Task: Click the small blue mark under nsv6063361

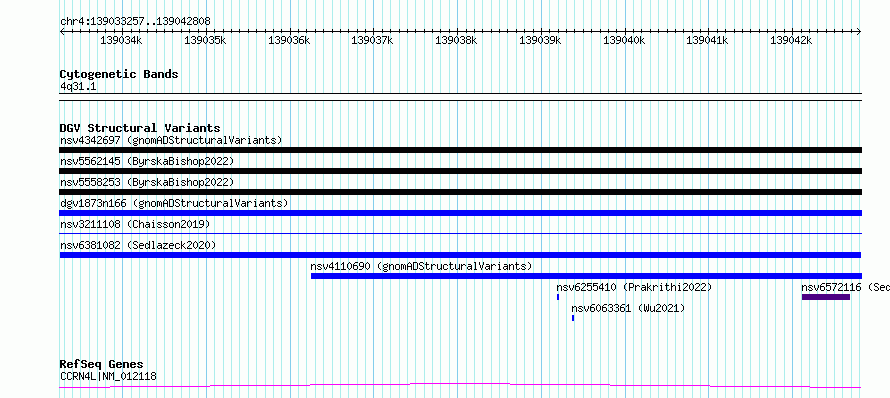Action: [x=573, y=318]
